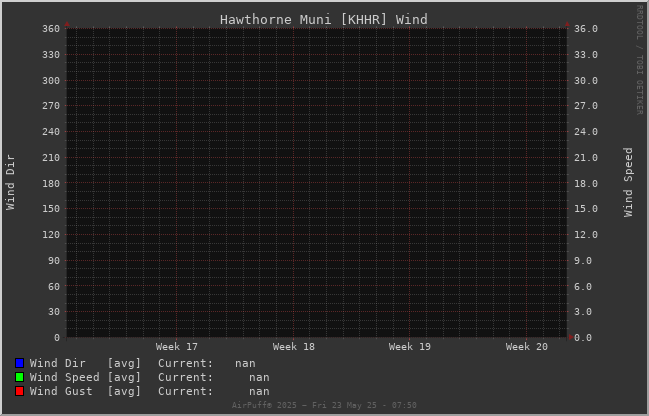Click the AirPuff 2025 timestamp footer
The width and height of the screenshot is (649, 416).
[x=324, y=405]
